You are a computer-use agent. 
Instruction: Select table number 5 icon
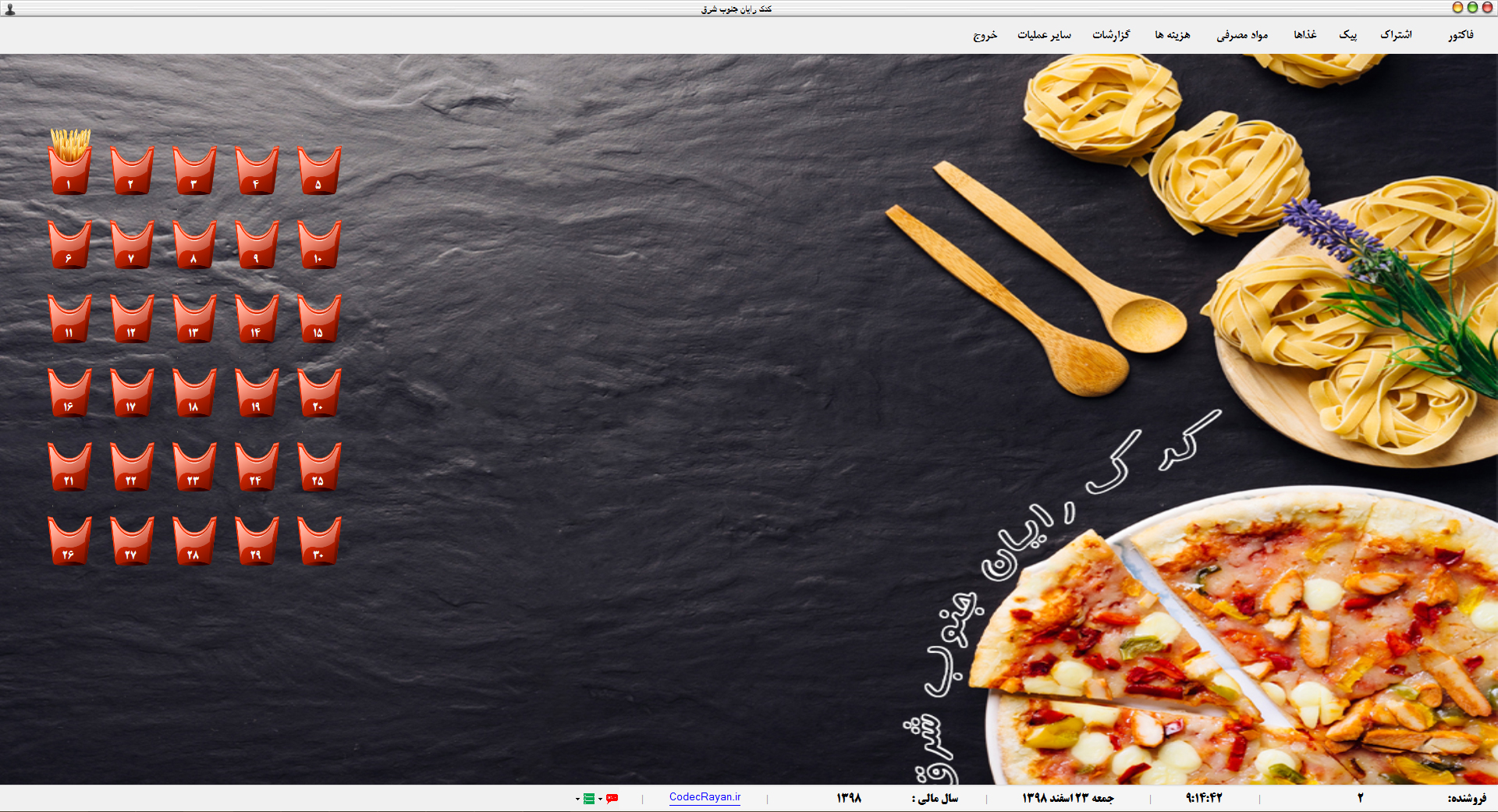[319, 170]
